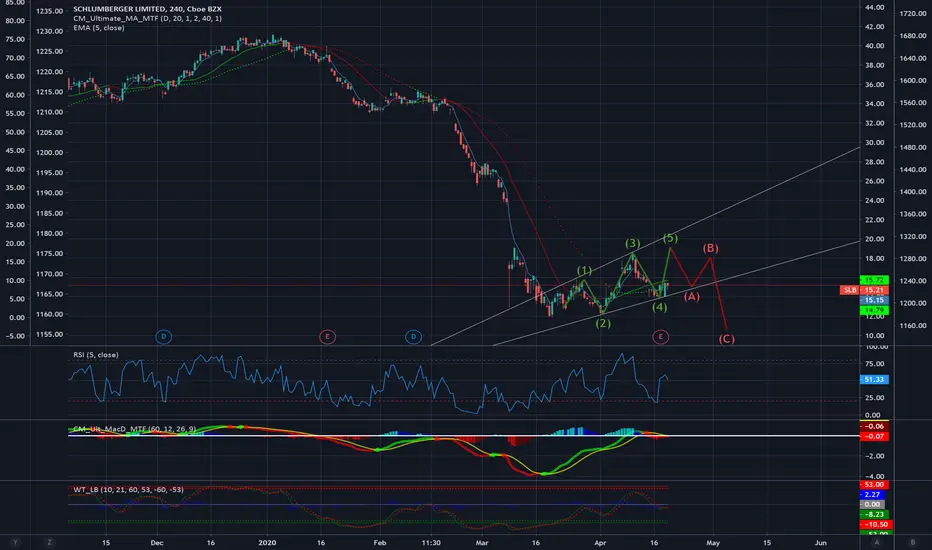The height and width of the screenshot is (550, 932).
Task: Click the blue 51.33 RSI value tag
Action: pyautogui.click(x=874, y=379)
